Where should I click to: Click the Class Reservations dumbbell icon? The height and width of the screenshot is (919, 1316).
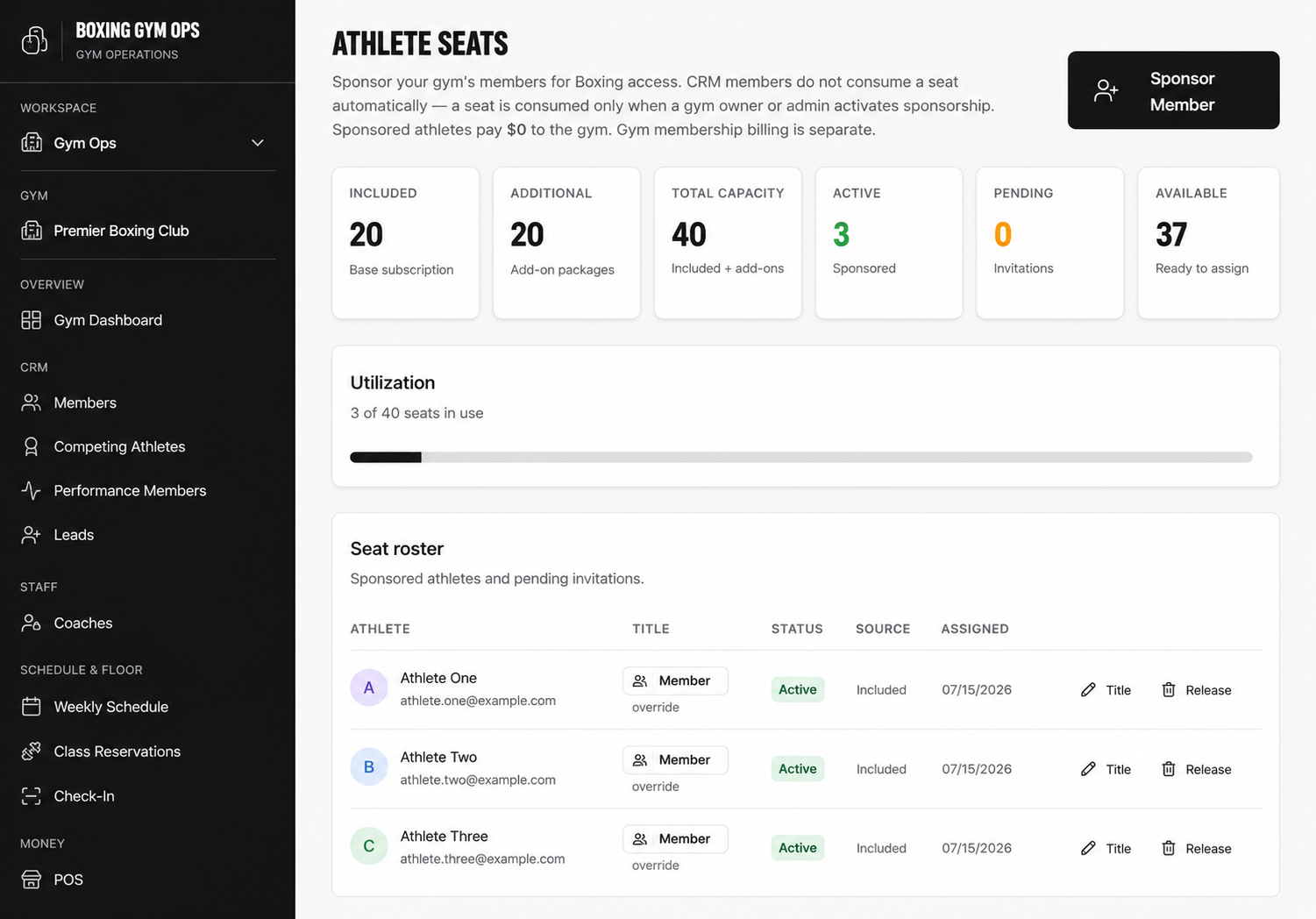[x=32, y=752]
